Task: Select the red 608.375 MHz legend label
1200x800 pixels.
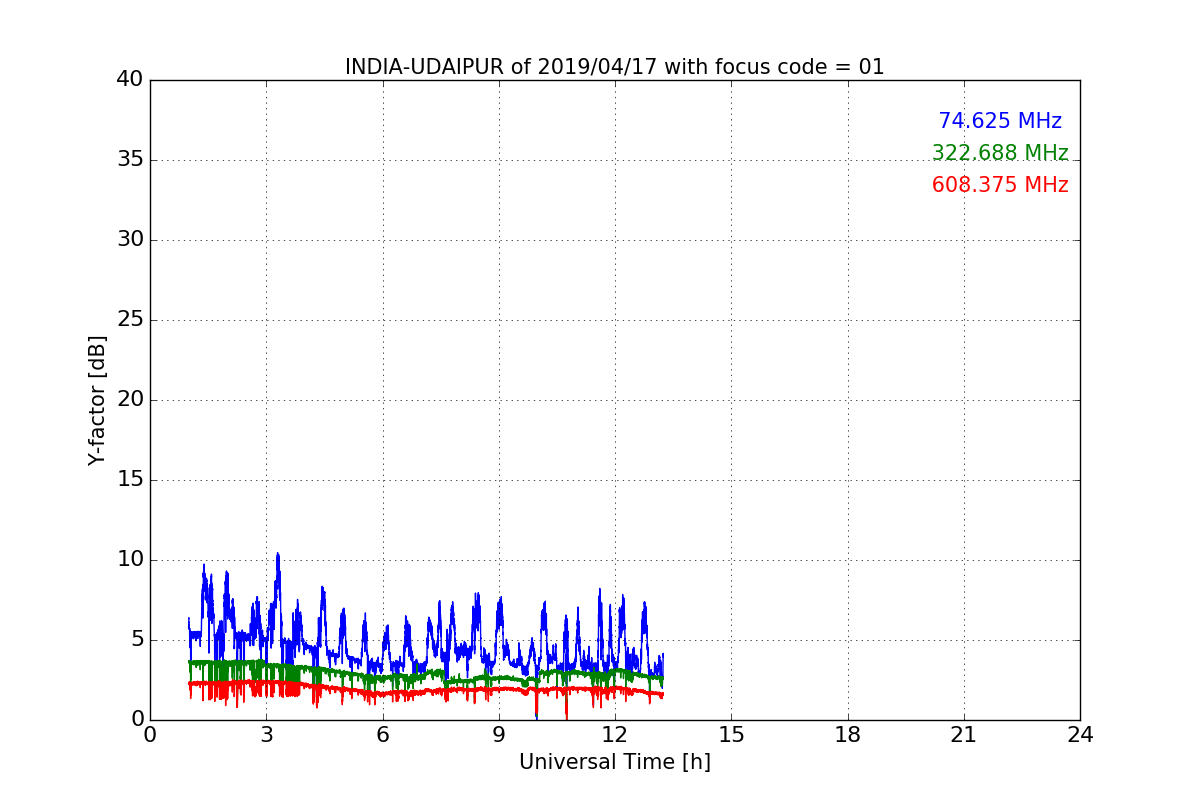Action: 1000,185
